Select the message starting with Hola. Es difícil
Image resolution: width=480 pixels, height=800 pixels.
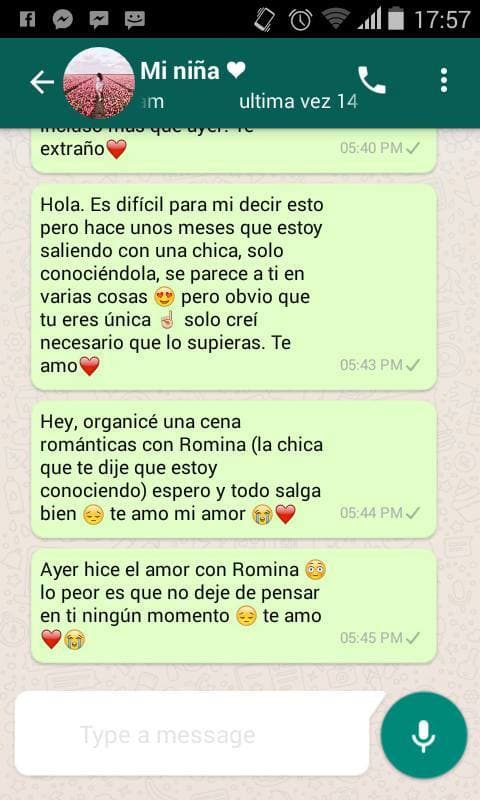(234, 287)
